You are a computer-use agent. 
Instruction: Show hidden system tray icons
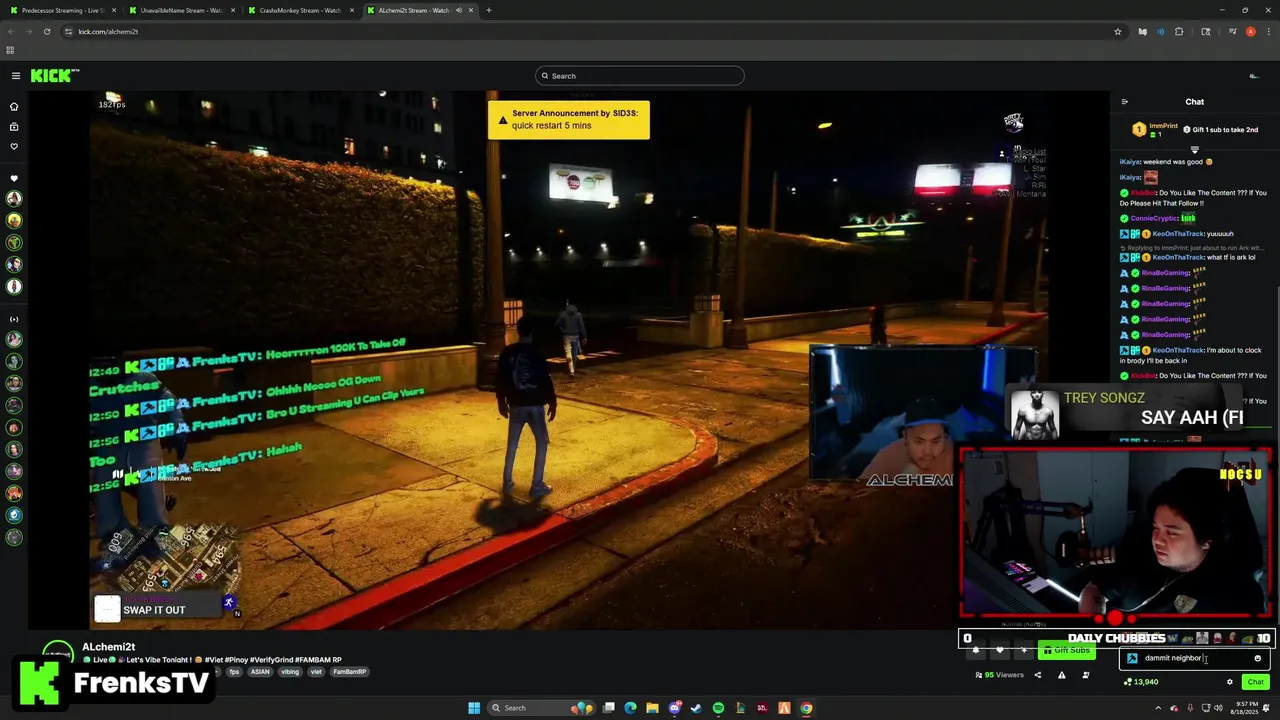1159,708
